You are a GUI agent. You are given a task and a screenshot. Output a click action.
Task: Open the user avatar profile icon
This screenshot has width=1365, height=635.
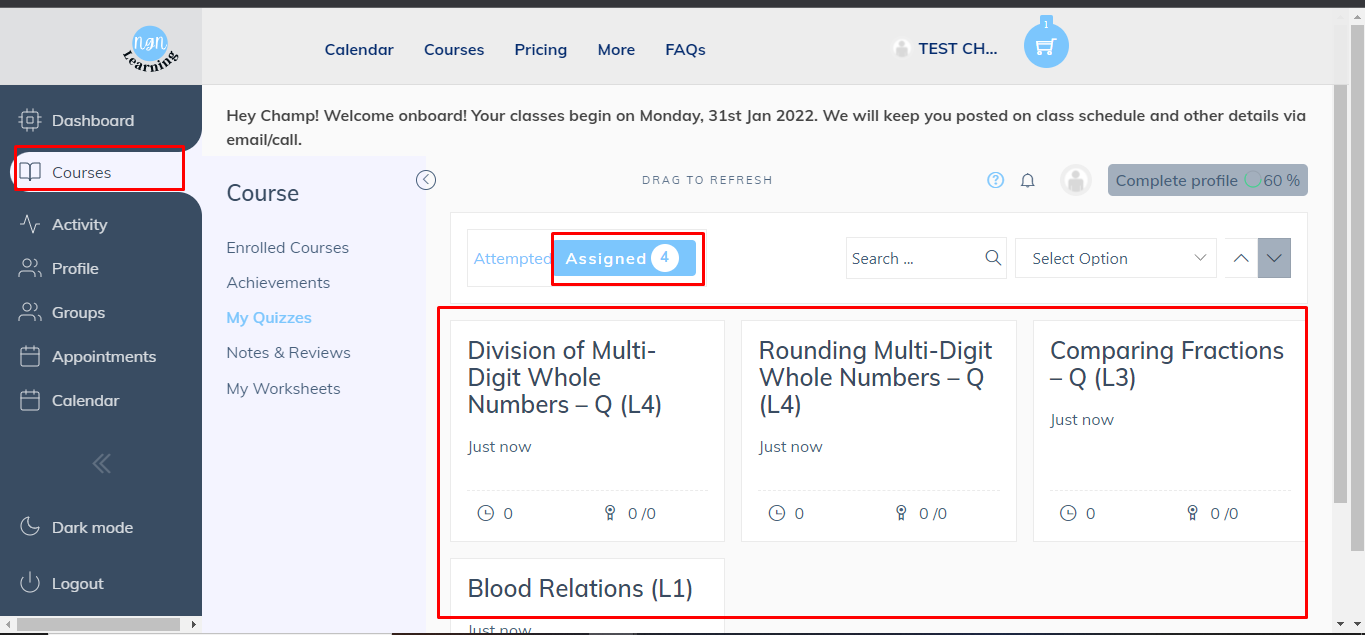pos(1075,181)
